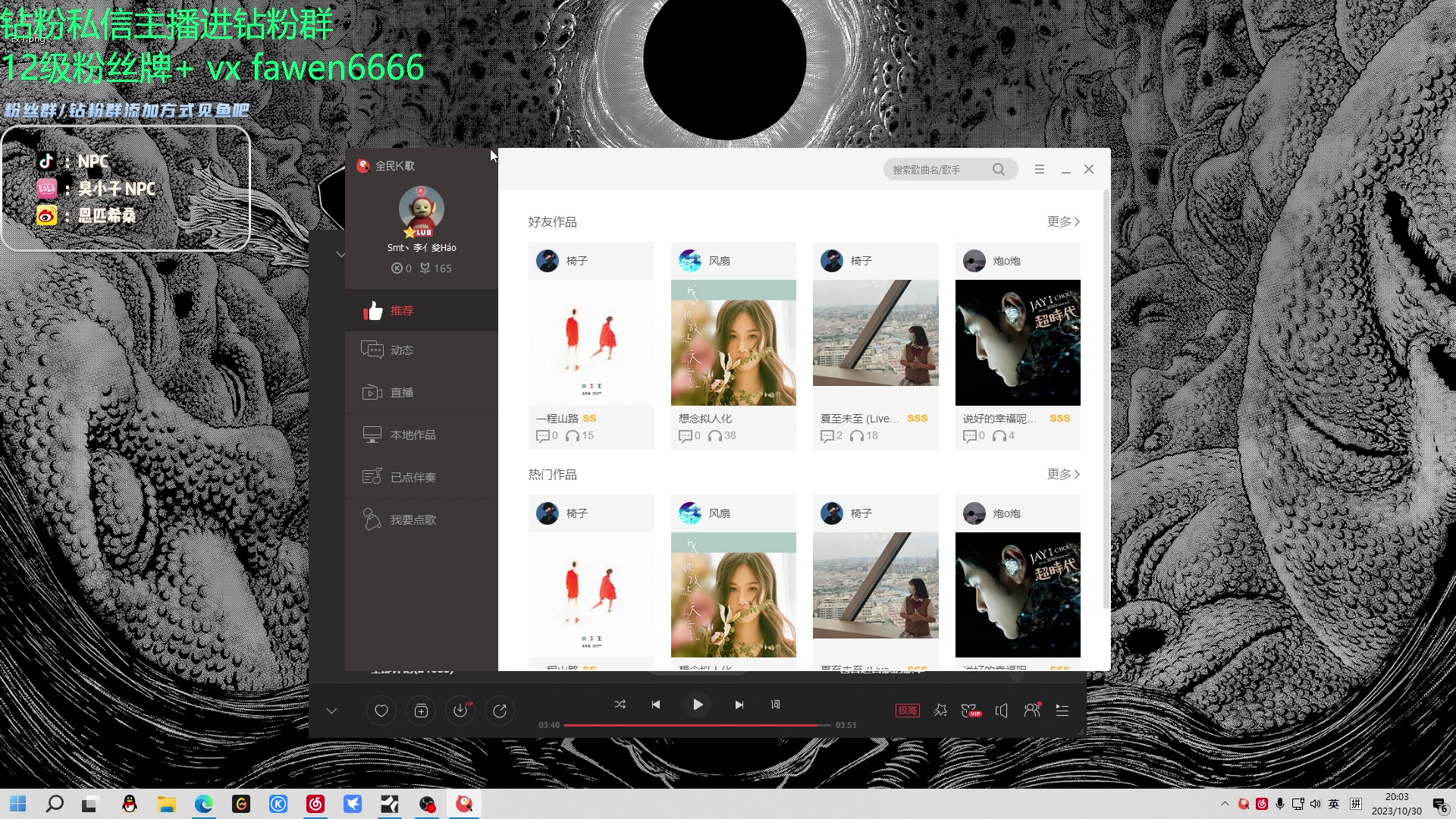Screen dimensions: 1456x819
Task: Open the sound effects settings icon
Action: pyautogui.click(x=940, y=711)
